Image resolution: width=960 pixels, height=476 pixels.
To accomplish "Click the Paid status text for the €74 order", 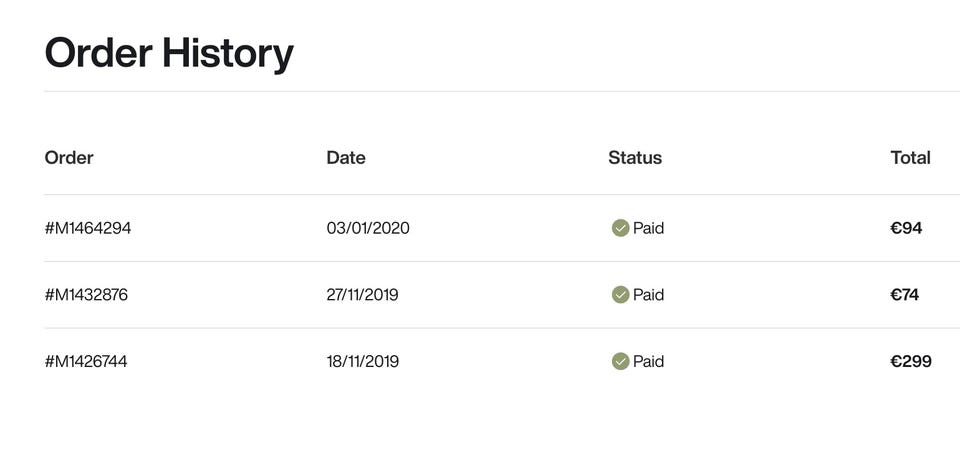I will pos(648,295).
